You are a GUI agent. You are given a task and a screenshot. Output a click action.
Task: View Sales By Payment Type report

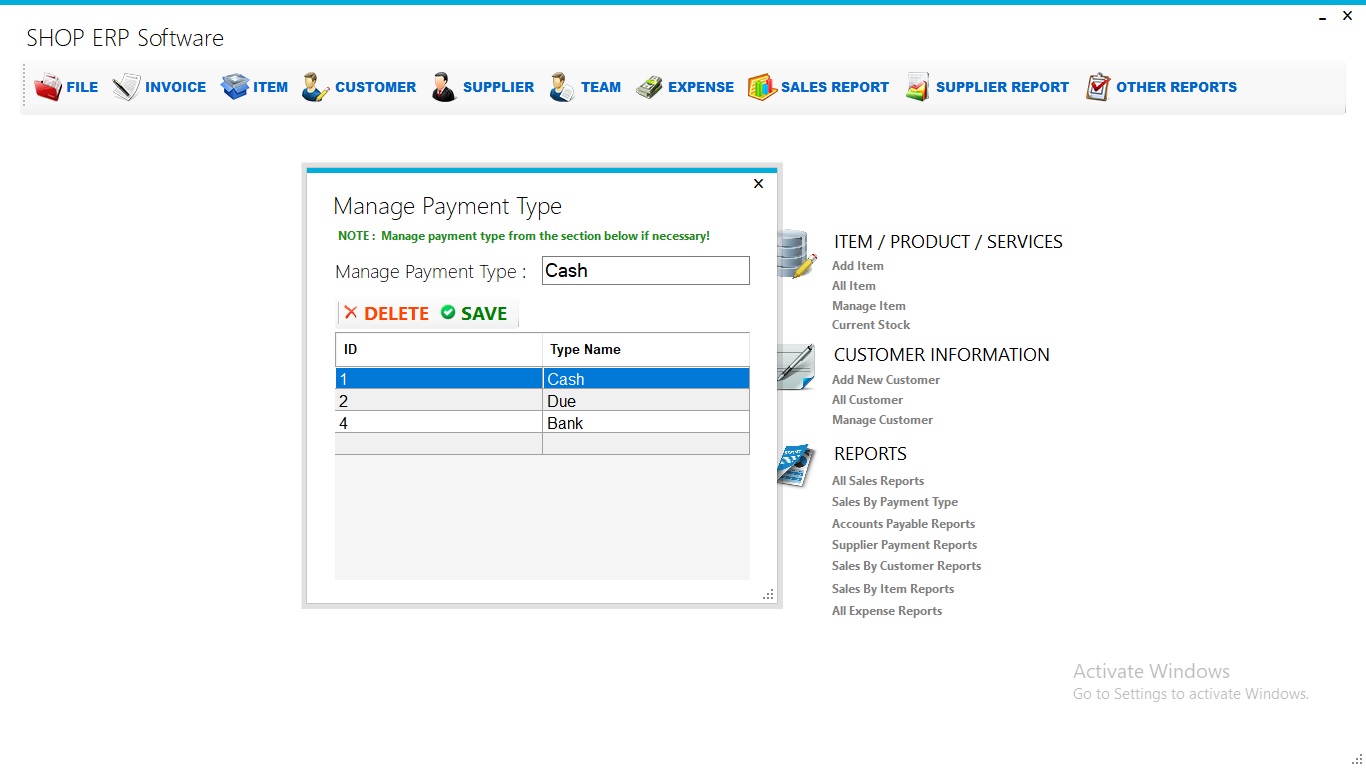click(894, 501)
